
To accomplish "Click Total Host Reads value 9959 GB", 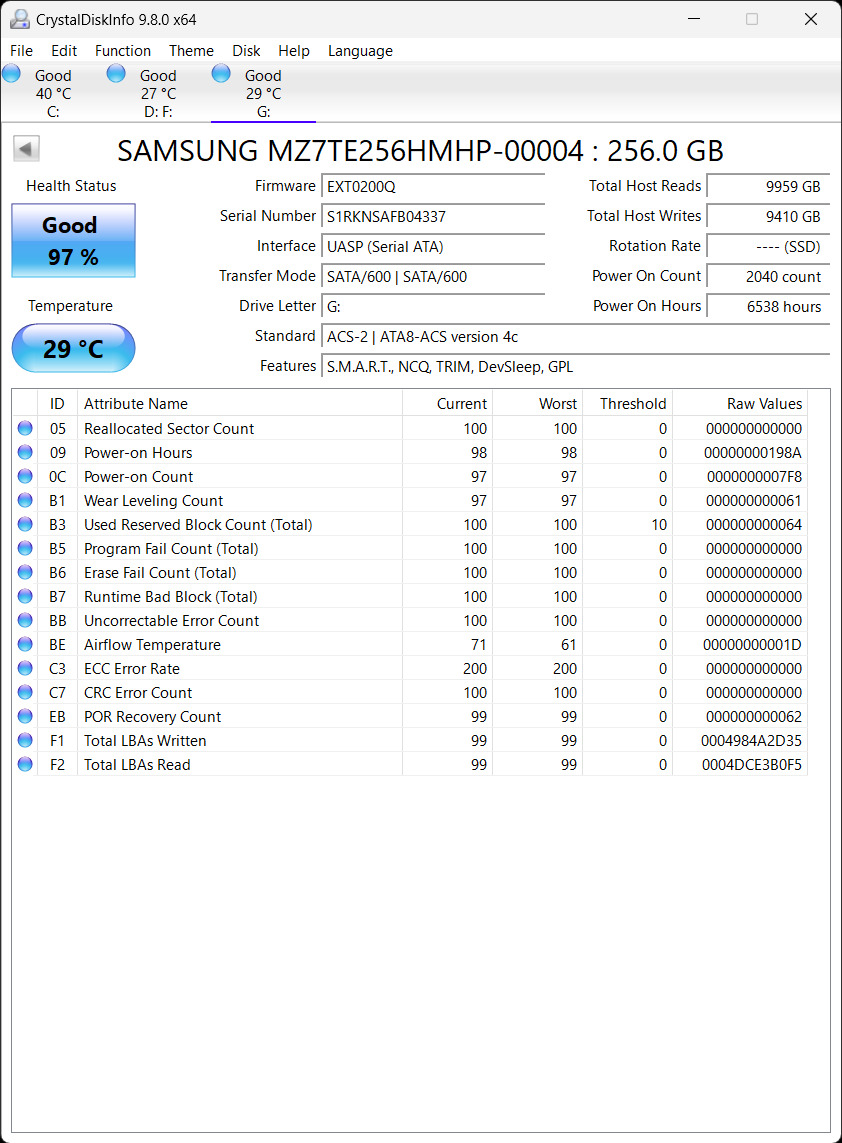I will point(768,186).
